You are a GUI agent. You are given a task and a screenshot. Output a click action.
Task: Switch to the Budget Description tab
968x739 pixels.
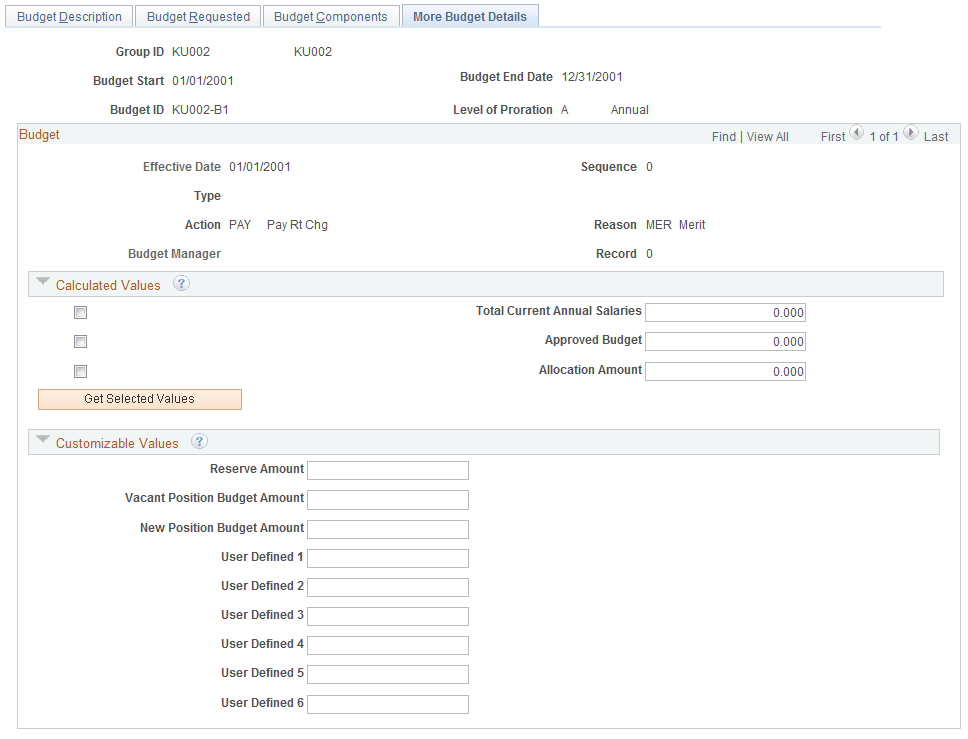[68, 15]
